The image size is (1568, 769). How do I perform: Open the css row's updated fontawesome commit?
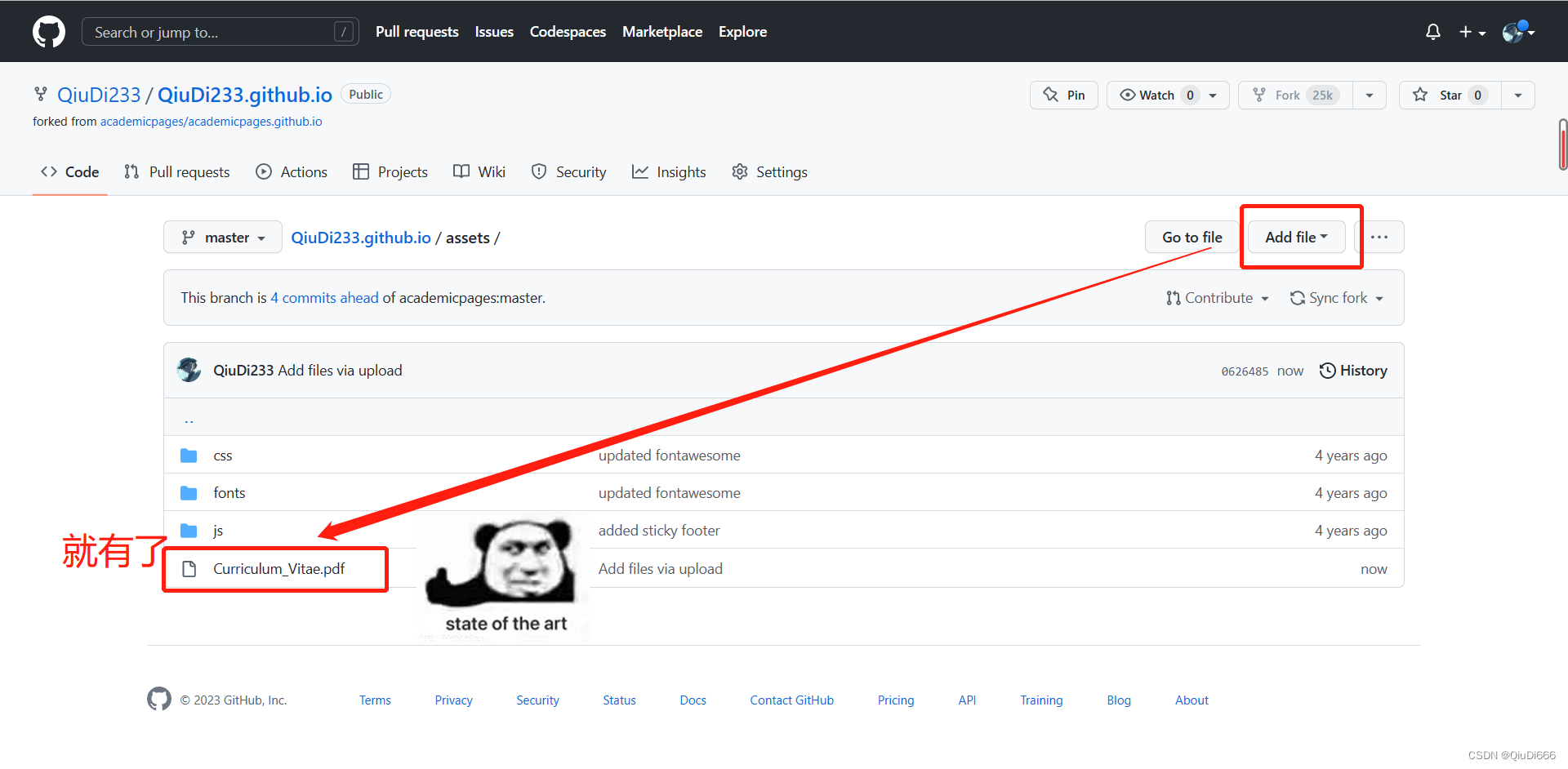click(x=670, y=456)
